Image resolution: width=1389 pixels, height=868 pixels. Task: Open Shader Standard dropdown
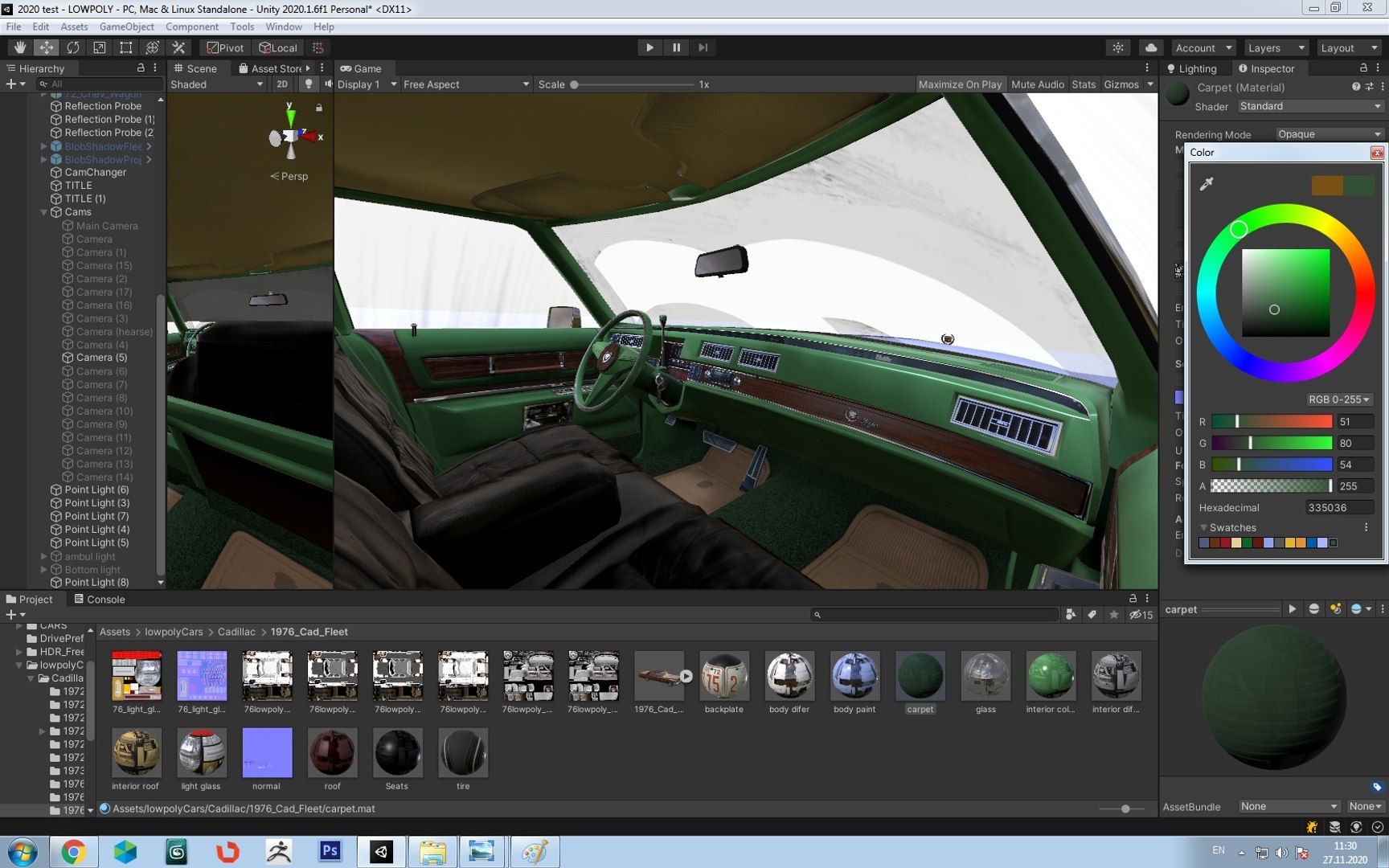pos(1310,106)
